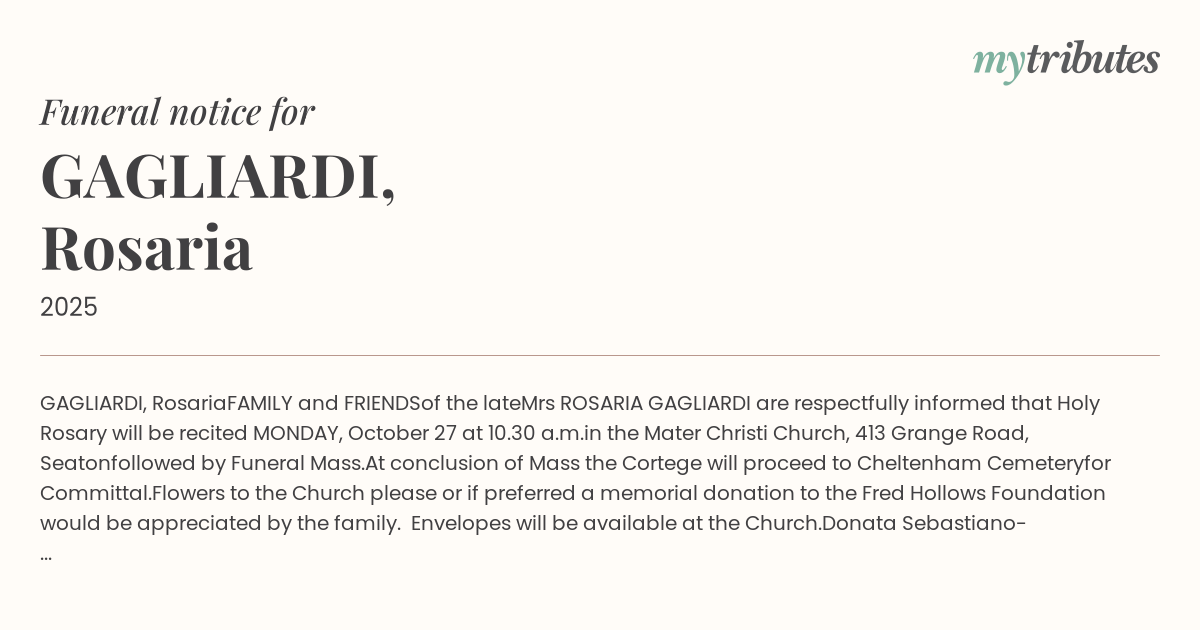Image resolution: width=1200 pixels, height=630 pixels.
Task: Click the horizontal divider line
Action: (600, 355)
